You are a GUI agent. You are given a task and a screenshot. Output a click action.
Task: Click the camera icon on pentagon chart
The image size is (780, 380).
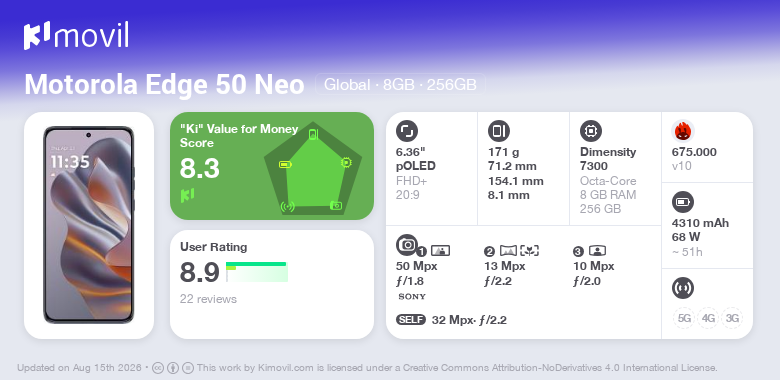336,205
